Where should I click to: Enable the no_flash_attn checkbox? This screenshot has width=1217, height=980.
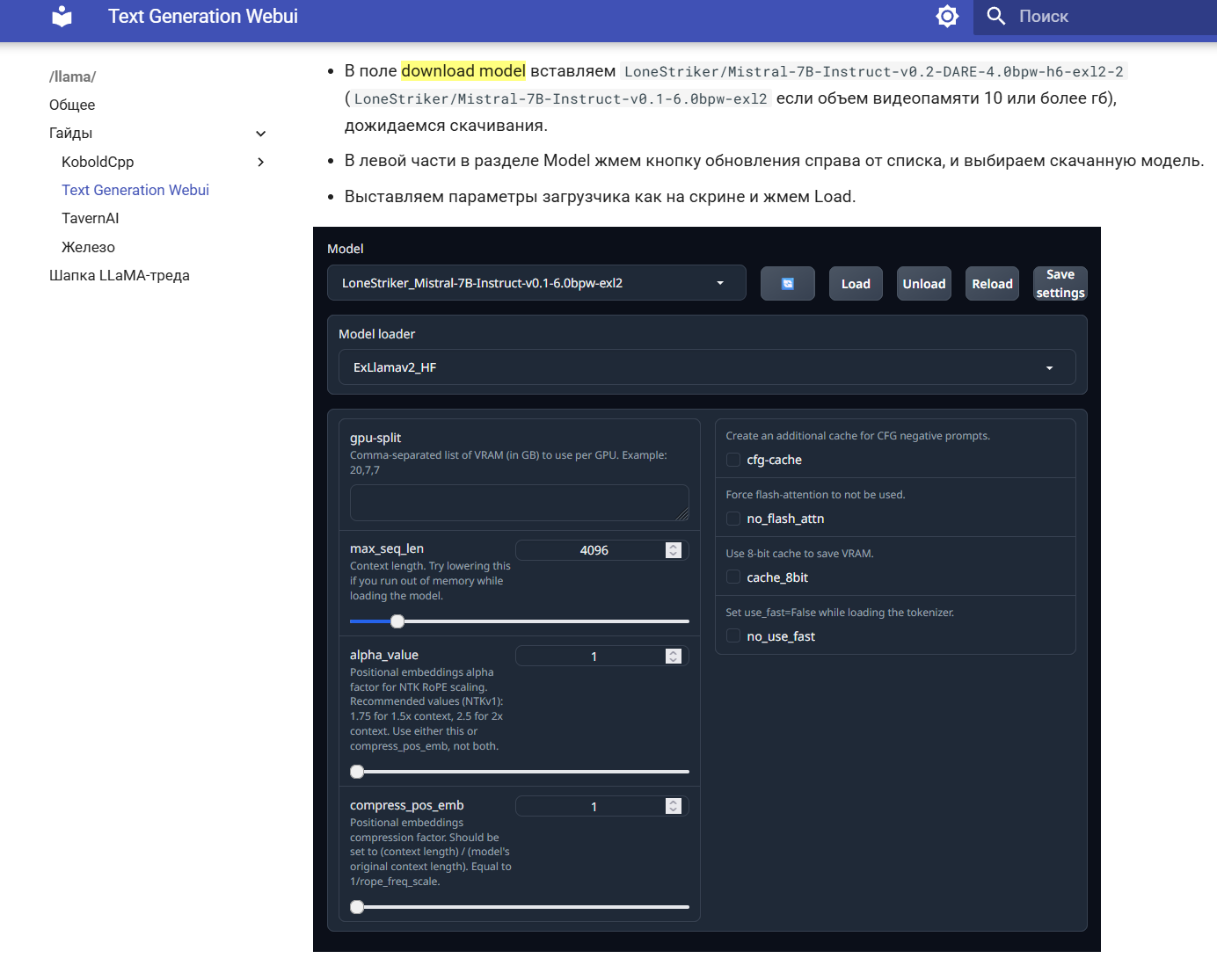click(733, 519)
